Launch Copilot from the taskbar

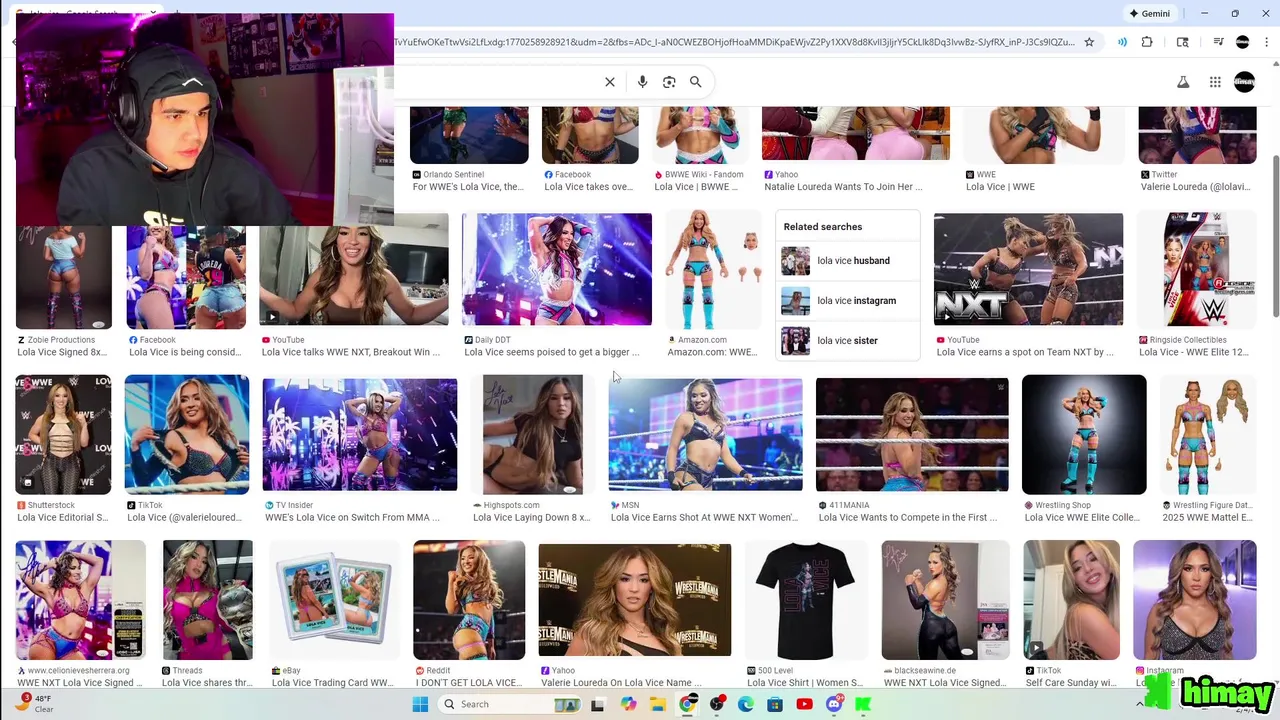[x=628, y=704]
